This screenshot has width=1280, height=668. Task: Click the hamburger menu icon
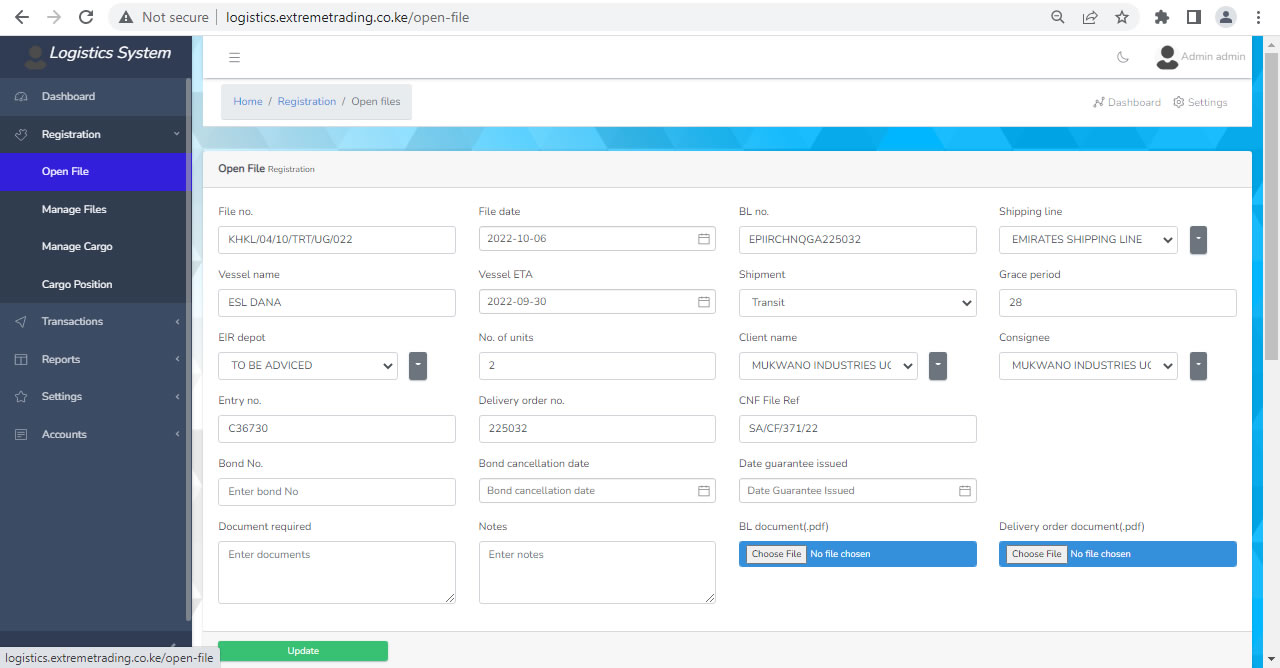[234, 57]
